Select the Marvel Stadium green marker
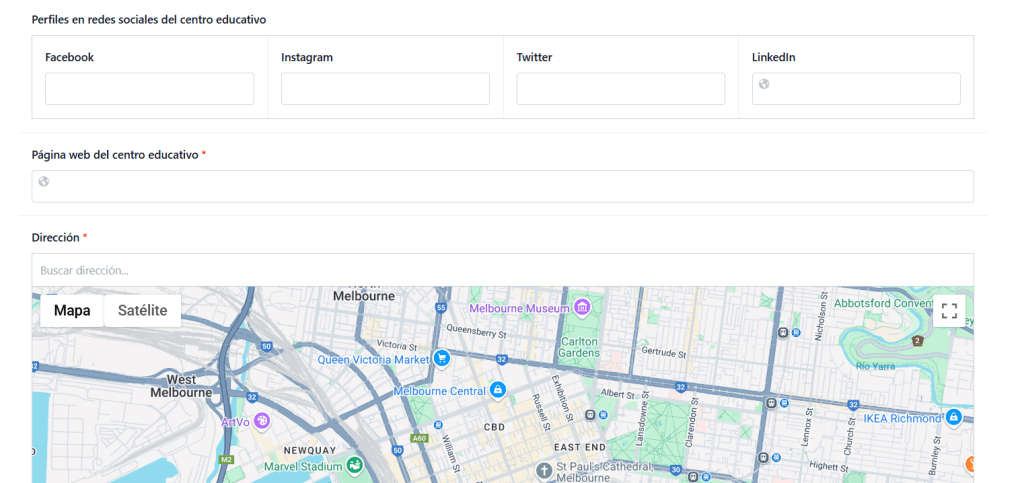This screenshot has height=483, width=1024. pos(354,465)
